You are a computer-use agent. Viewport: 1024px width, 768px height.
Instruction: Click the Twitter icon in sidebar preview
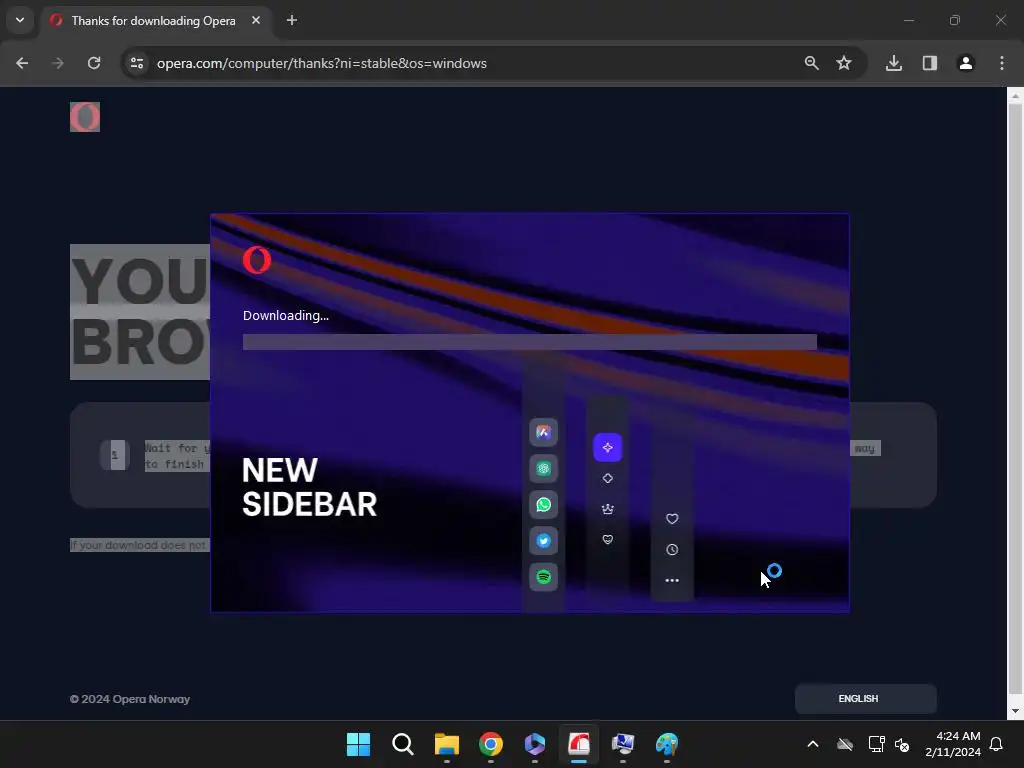(x=543, y=541)
